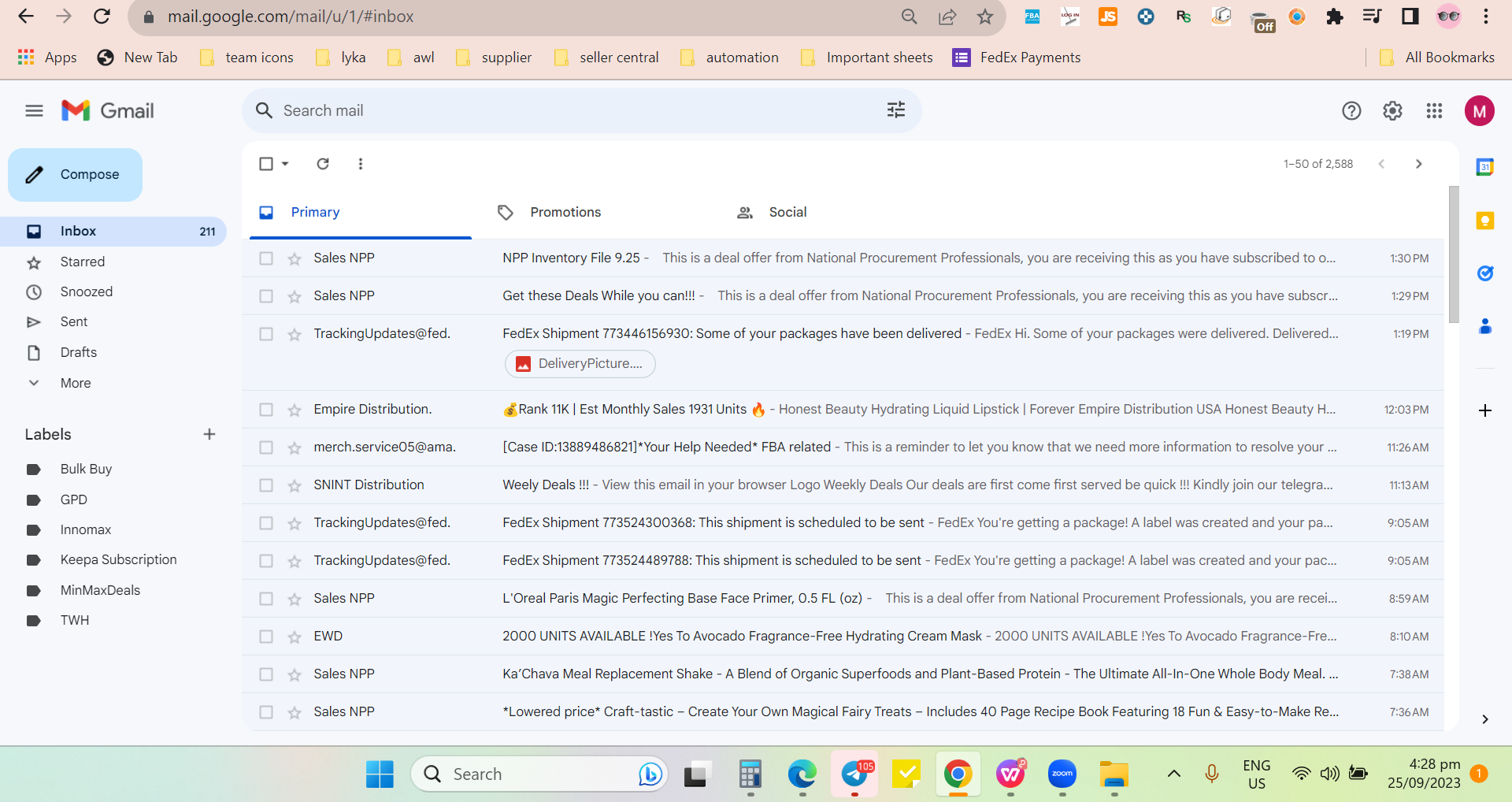Open Zoom from the taskbar

pyautogui.click(x=1062, y=774)
